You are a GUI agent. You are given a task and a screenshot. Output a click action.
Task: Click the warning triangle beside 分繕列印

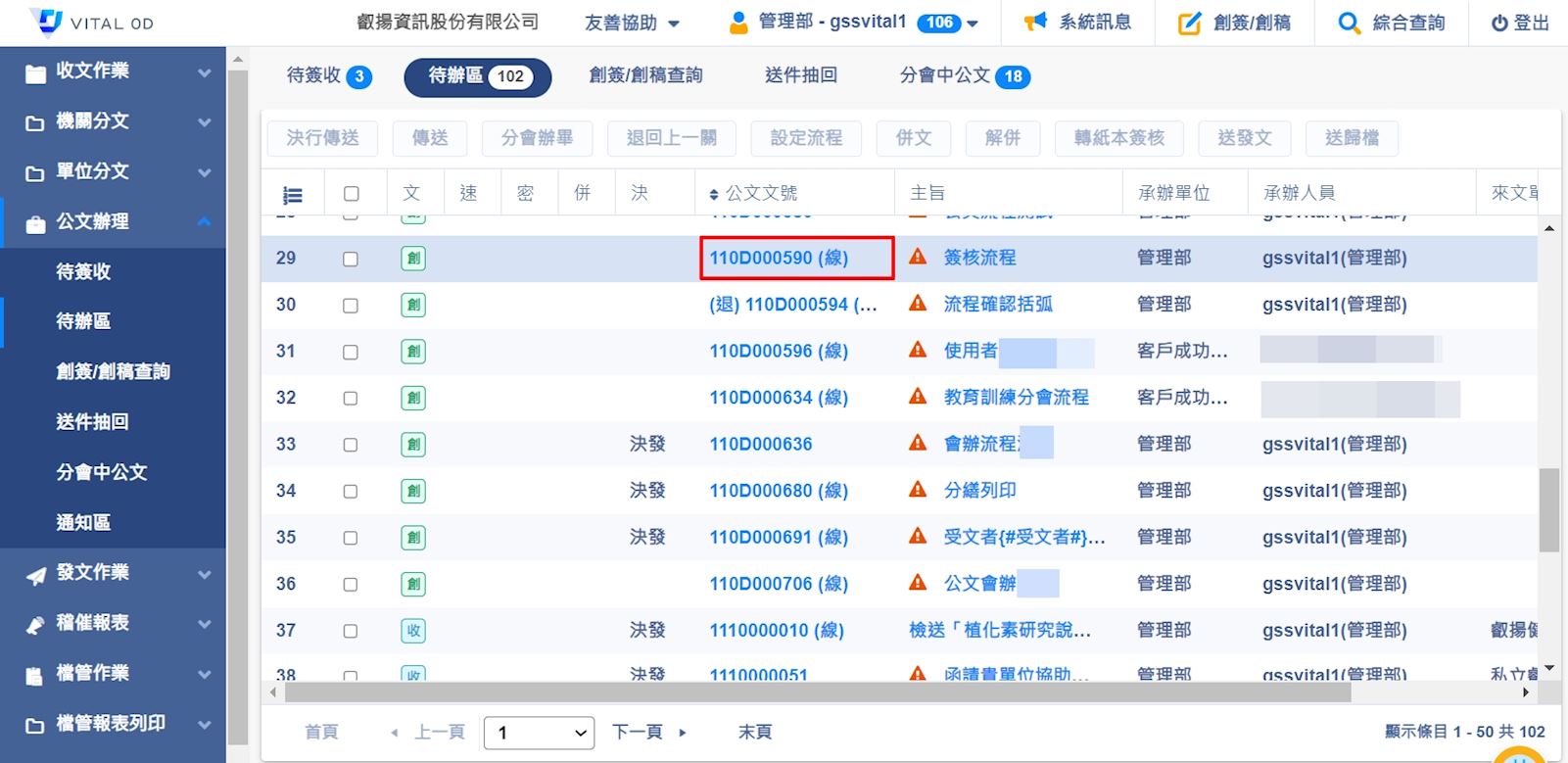click(918, 489)
